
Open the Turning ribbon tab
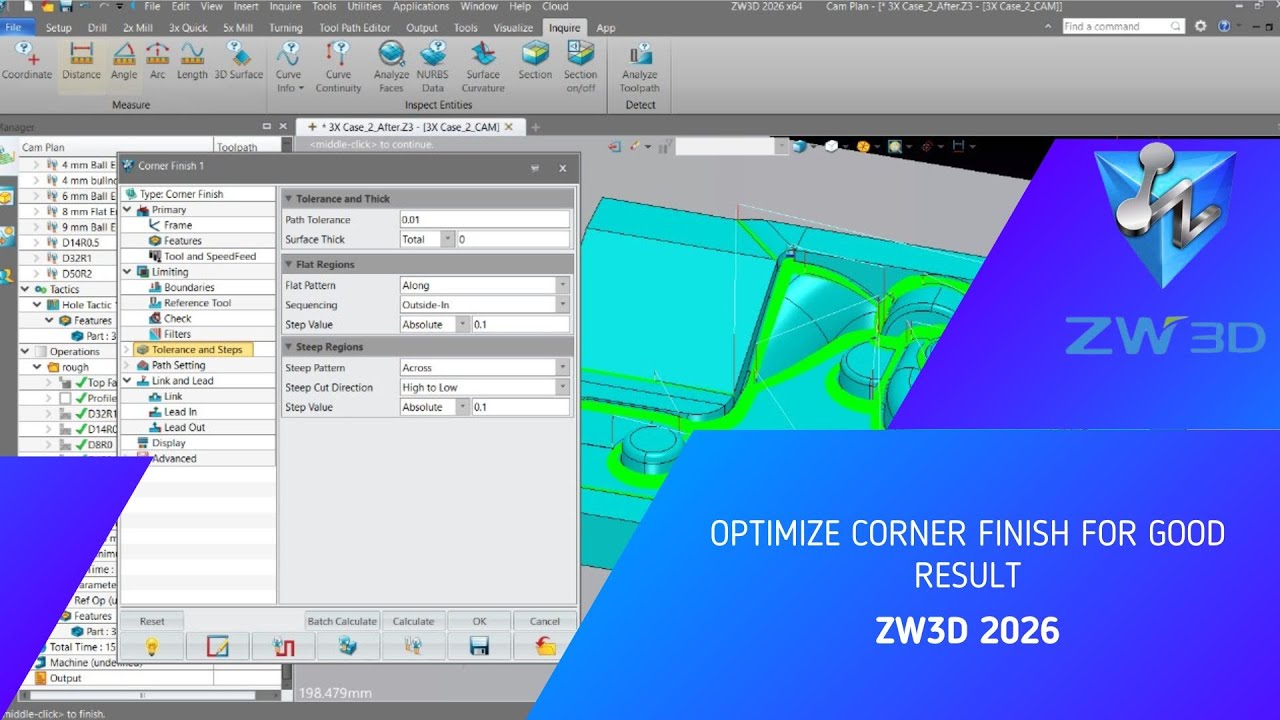(286, 28)
